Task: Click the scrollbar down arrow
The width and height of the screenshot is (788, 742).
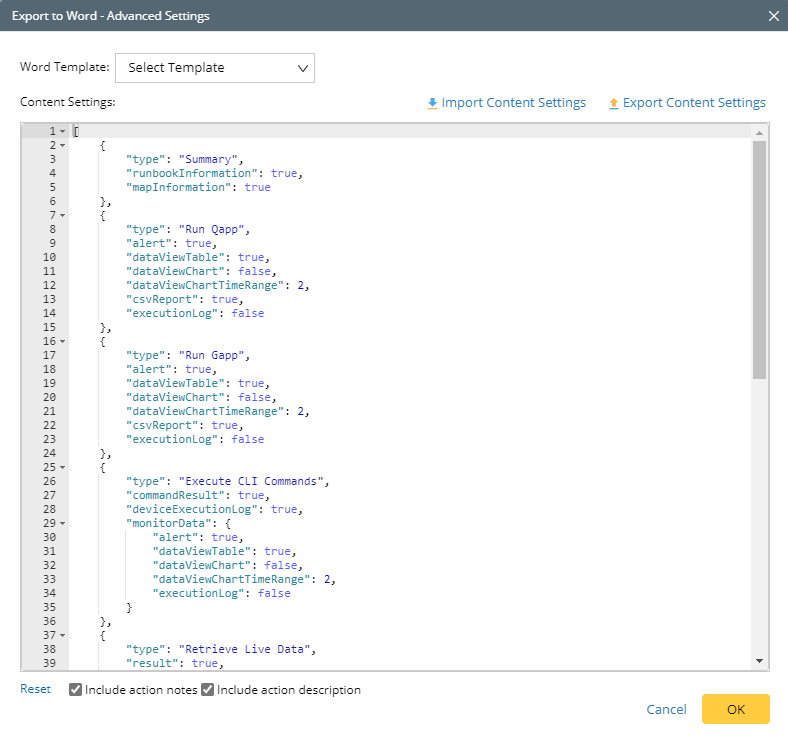Action: [759, 661]
